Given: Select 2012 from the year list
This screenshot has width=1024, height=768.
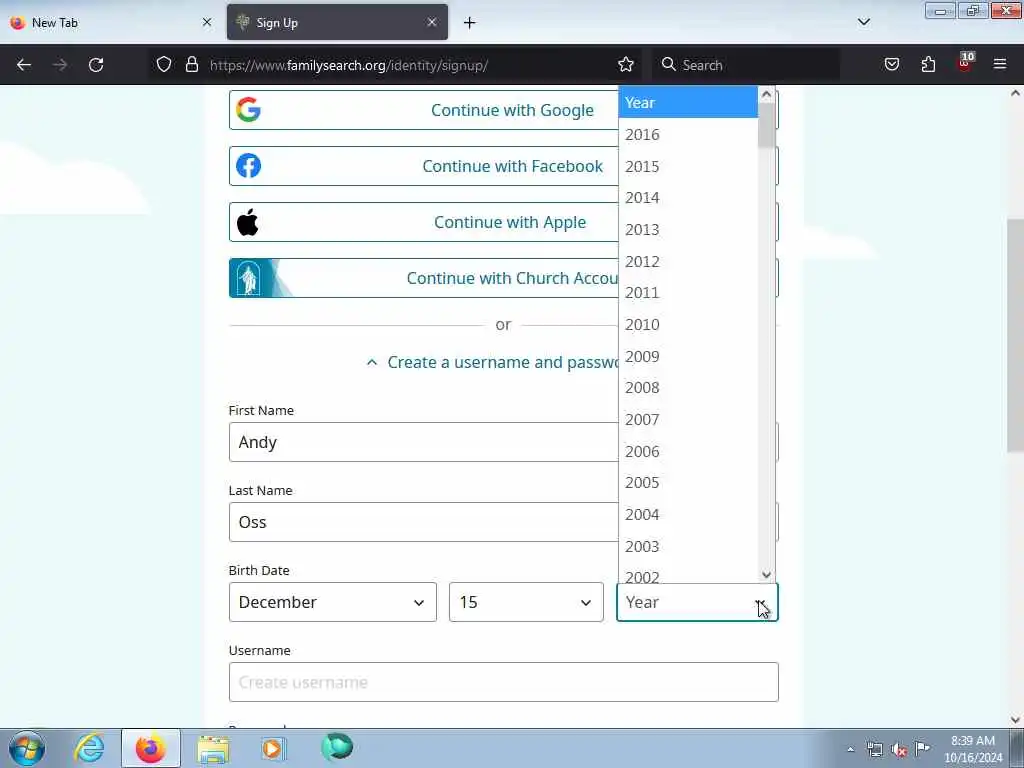Looking at the screenshot, I should [x=688, y=261].
